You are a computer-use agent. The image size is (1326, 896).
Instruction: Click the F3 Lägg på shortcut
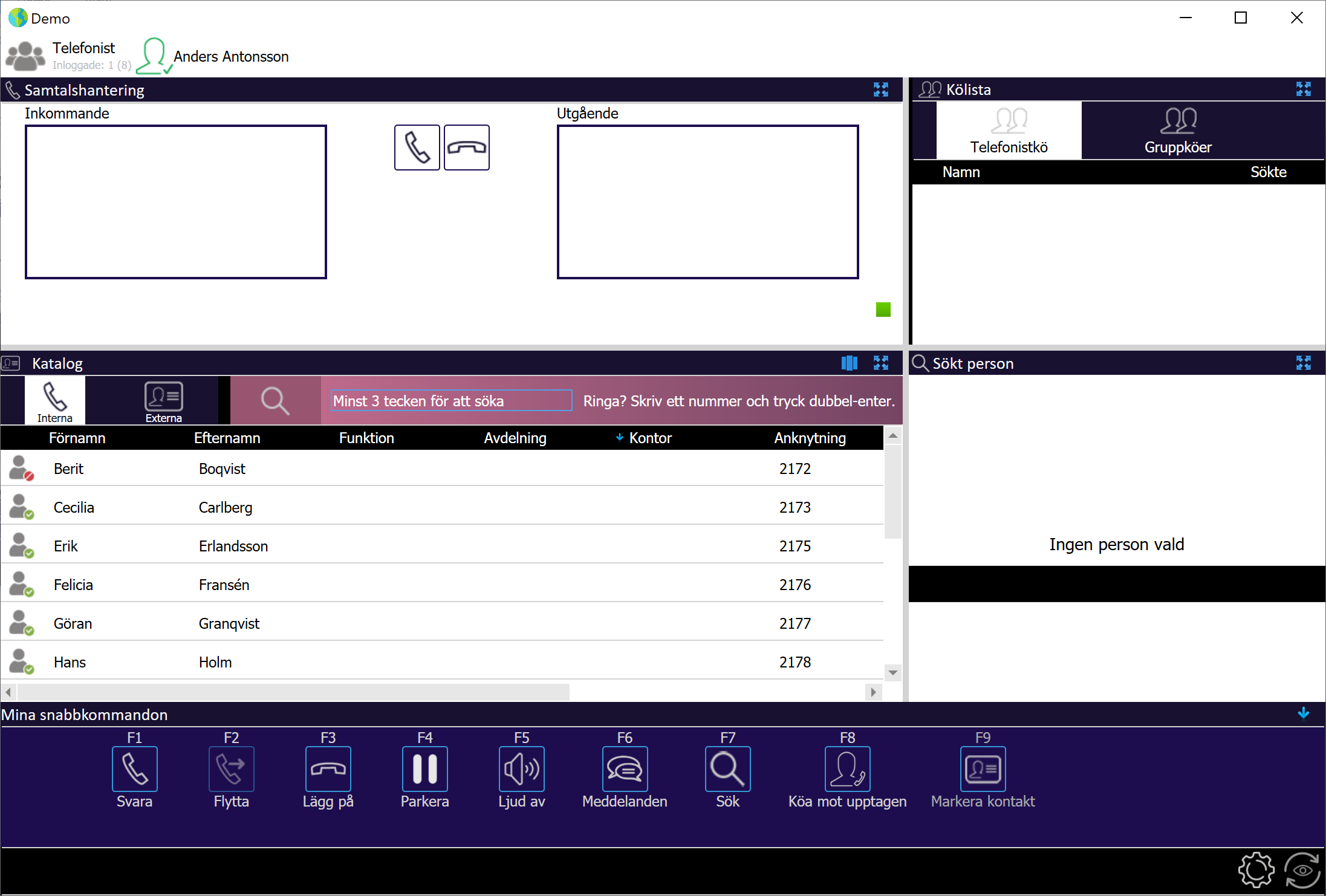(328, 768)
